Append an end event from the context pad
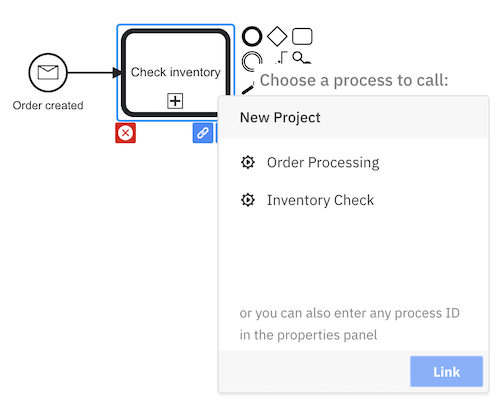 252,36
